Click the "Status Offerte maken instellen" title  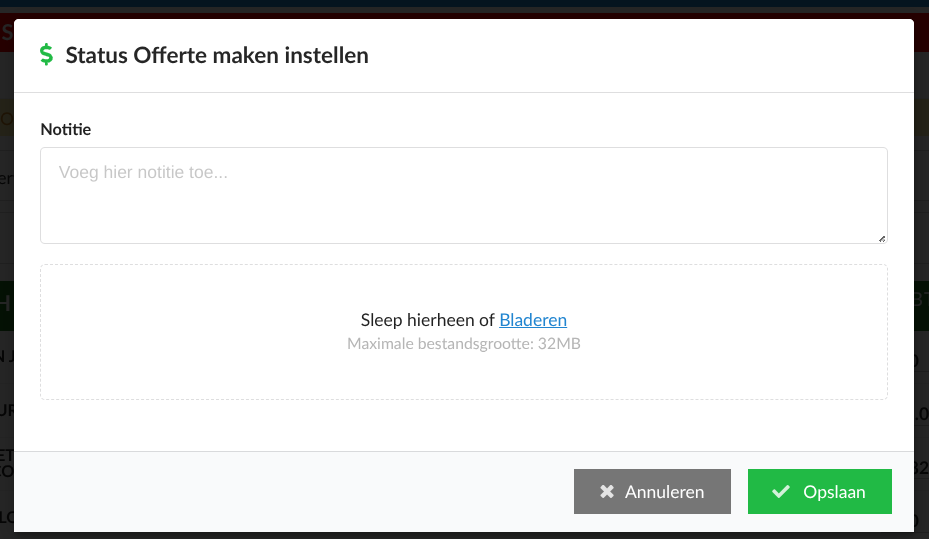coord(217,55)
